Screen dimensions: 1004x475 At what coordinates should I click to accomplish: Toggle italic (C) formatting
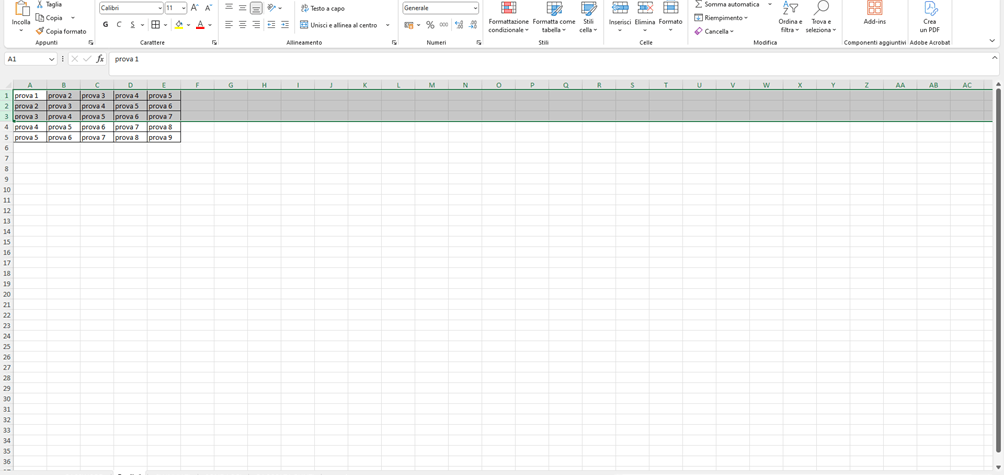click(119, 25)
